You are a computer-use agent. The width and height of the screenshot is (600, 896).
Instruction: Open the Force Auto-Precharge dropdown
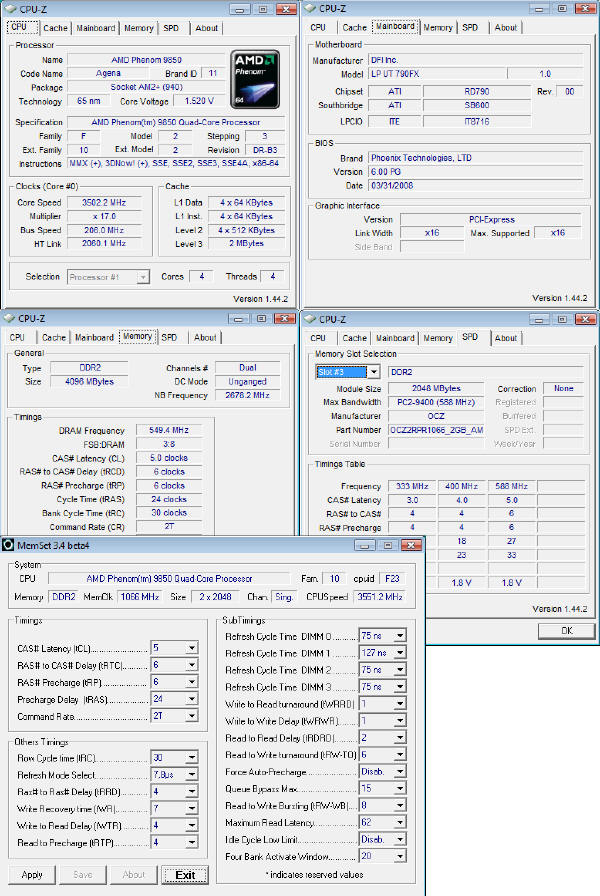pos(400,771)
